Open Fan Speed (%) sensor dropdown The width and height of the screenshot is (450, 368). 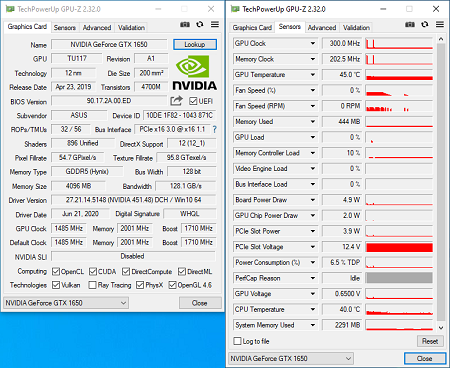(x=313, y=90)
